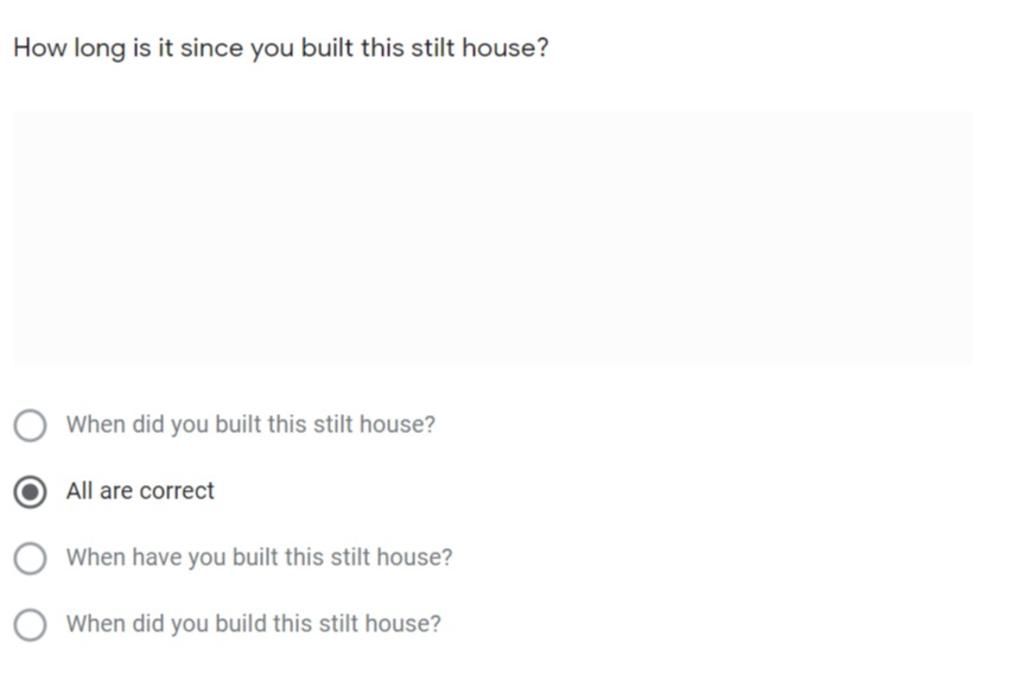
Task: Click the question heading "How long is it since"
Action: click(x=280, y=48)
